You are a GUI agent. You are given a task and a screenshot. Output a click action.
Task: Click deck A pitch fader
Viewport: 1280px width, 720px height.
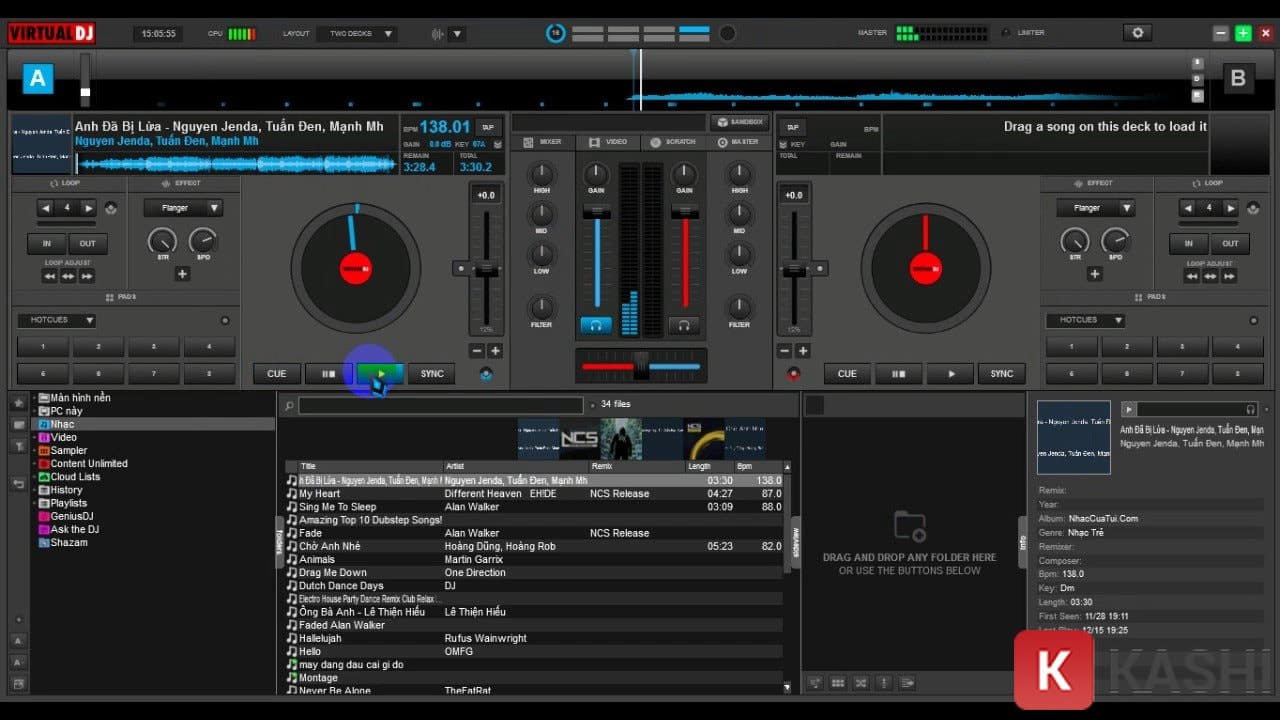tap(486, 269)
